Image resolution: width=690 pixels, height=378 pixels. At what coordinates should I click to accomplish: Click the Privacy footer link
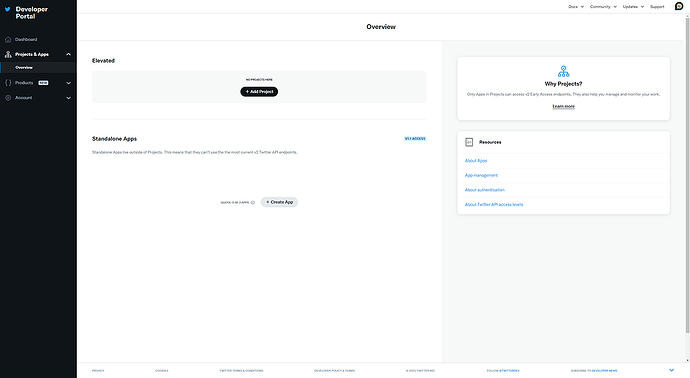98,371
